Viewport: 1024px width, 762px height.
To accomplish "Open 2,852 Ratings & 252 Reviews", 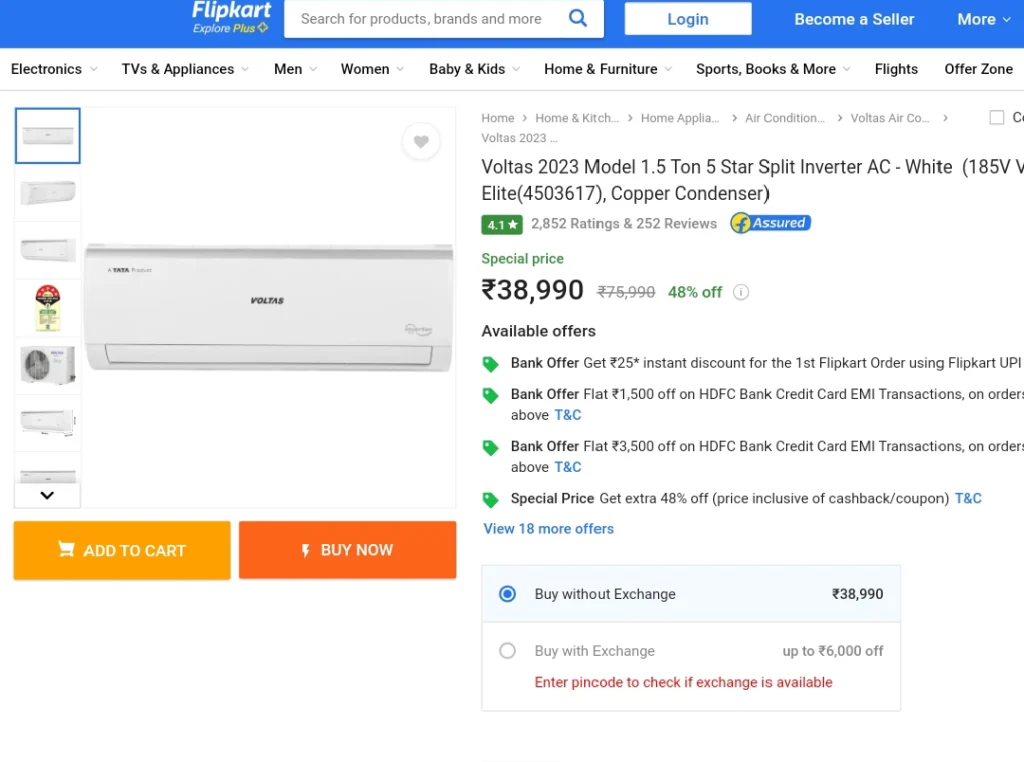I will 624,224.
